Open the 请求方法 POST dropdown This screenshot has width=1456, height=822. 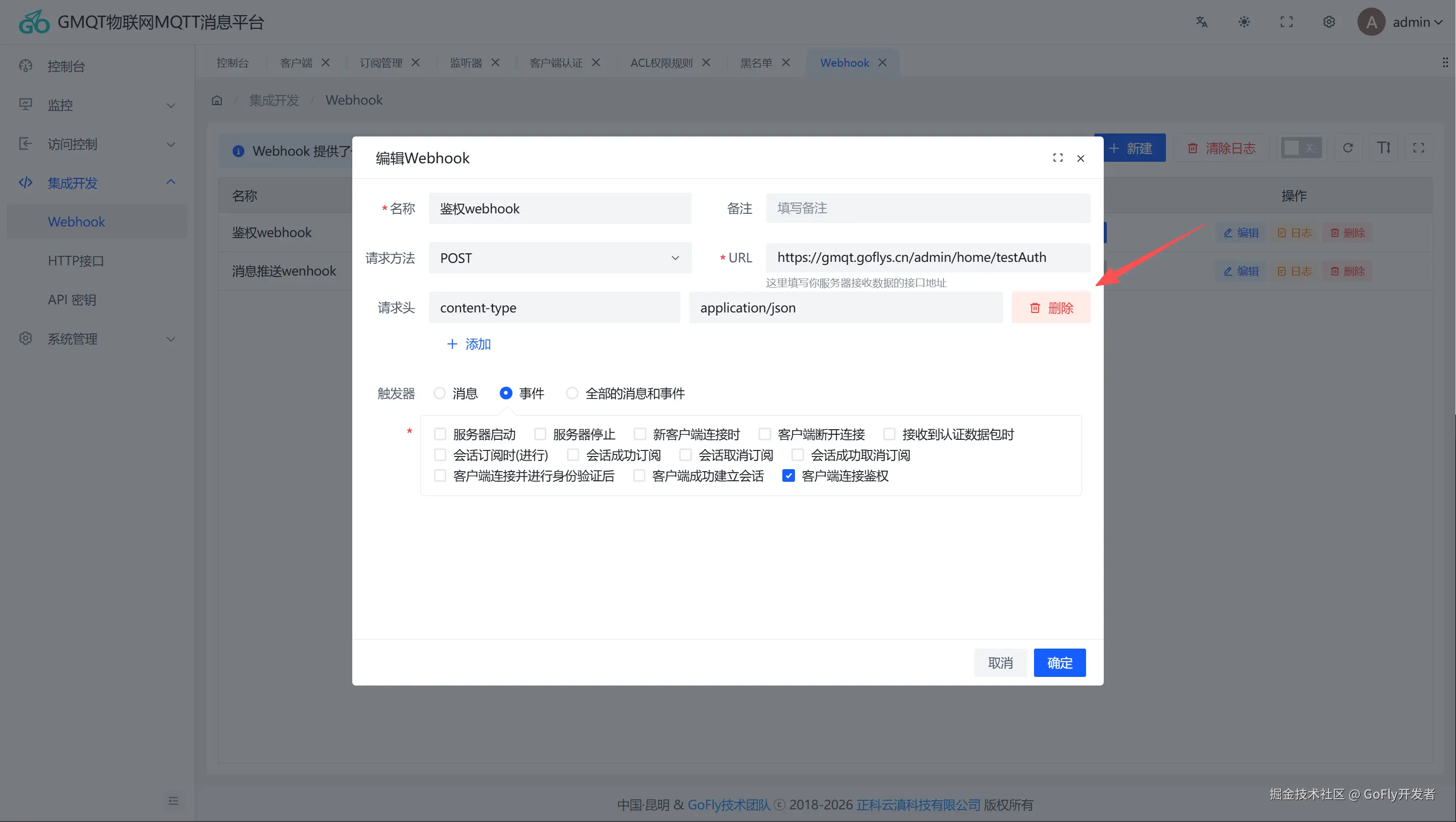tap(560, 258)
